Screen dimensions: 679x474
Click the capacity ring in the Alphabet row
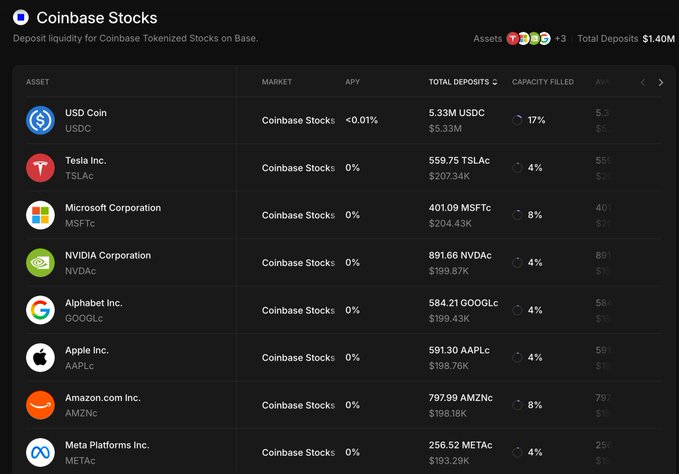517,310
